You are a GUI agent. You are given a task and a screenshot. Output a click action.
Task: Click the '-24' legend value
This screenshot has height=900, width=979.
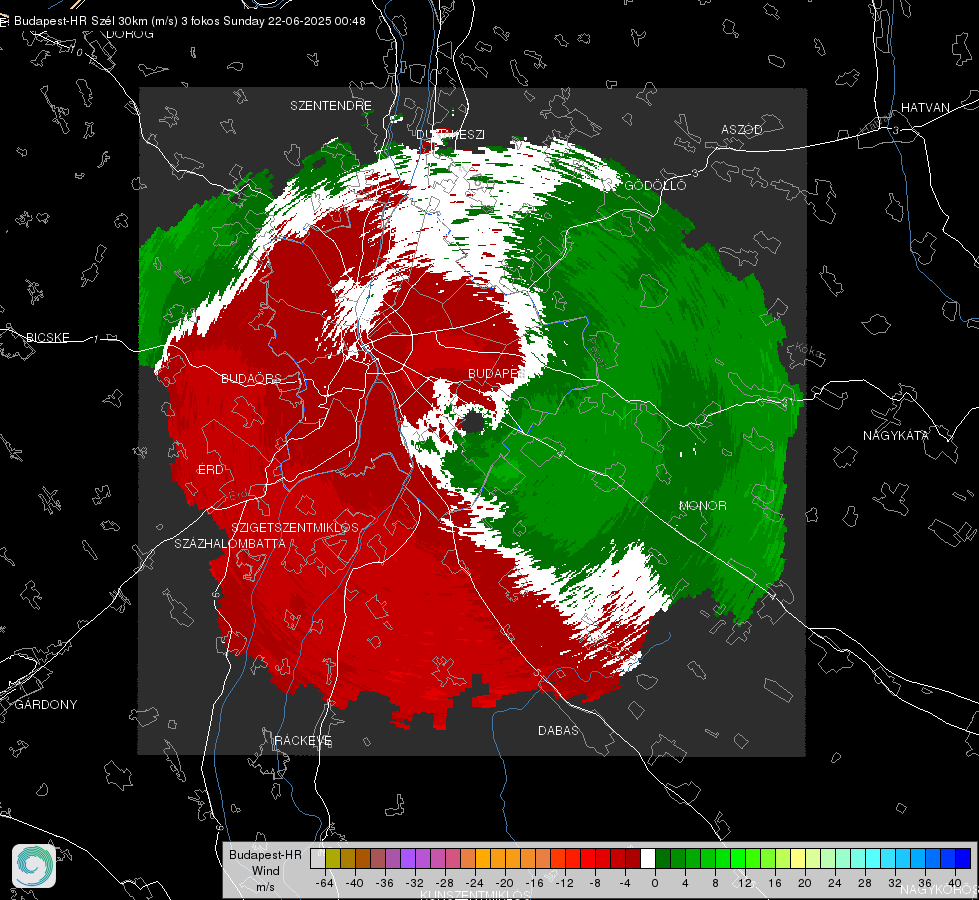click(475, 883)
